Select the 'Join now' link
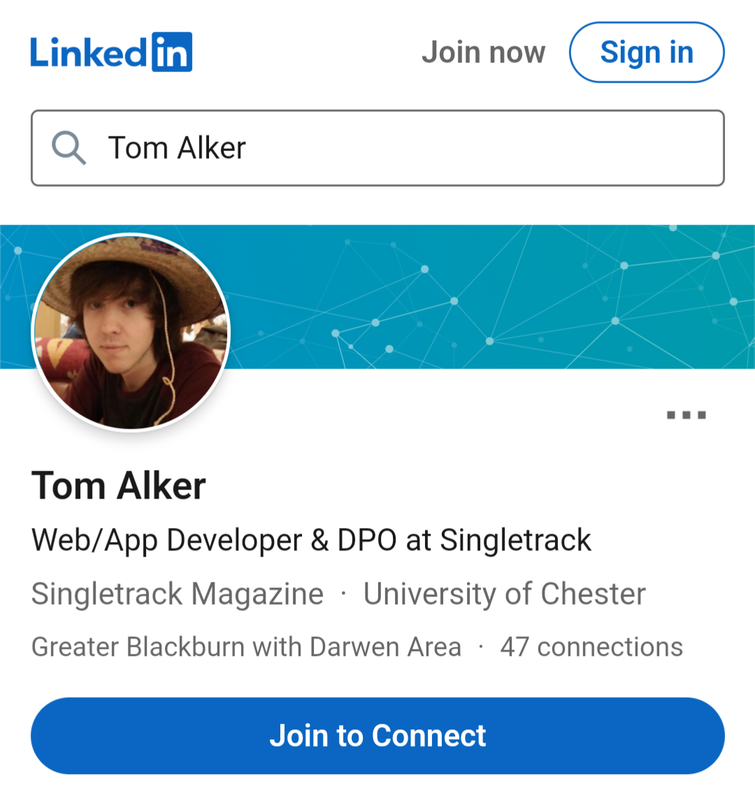Screen dimensions: 755x800 (x=484, y=52)
